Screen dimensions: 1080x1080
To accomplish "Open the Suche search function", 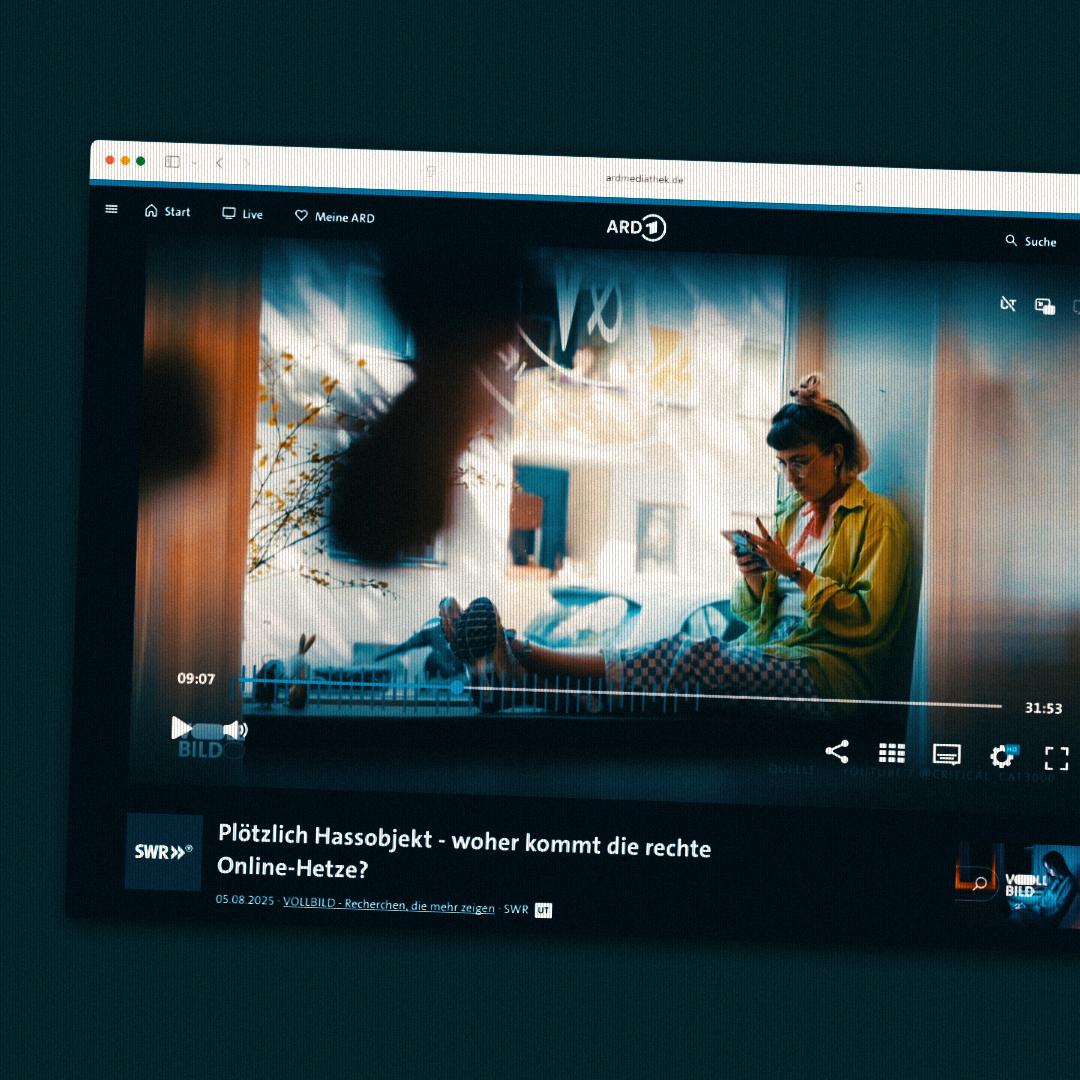I will click(1032, 241).
